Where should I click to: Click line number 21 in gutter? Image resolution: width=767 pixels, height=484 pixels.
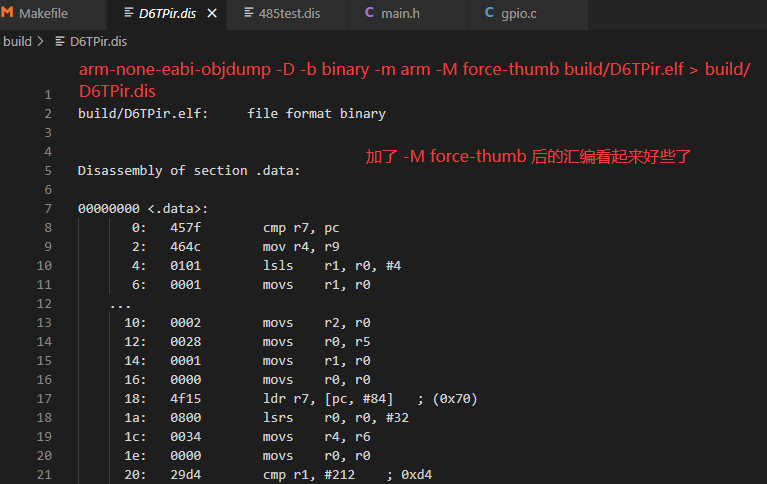[x=44, y=475]
